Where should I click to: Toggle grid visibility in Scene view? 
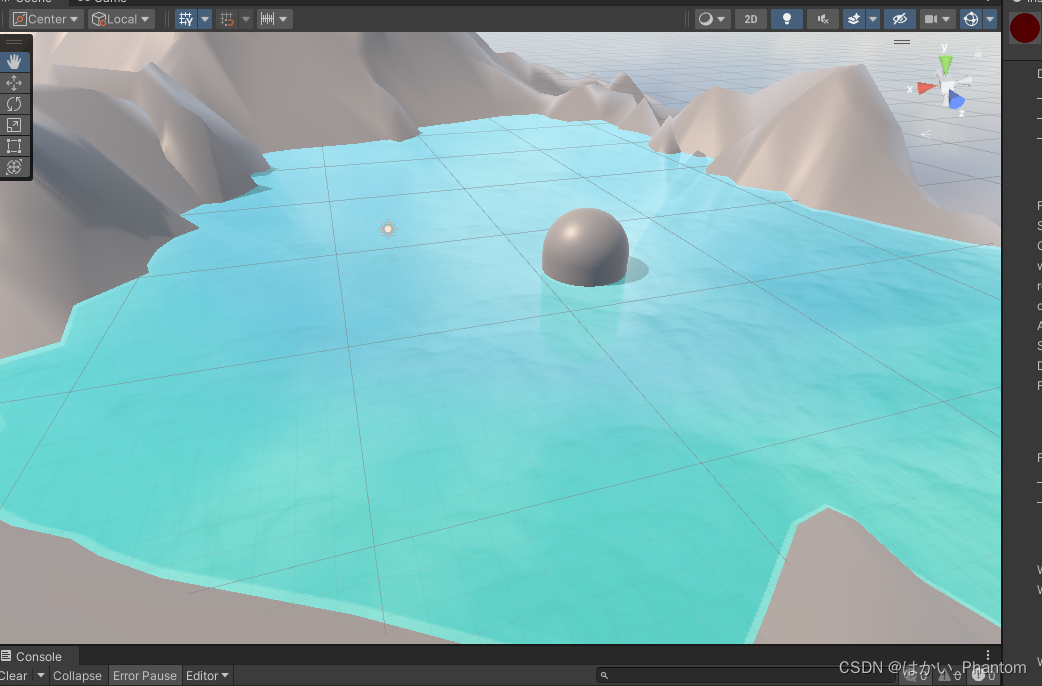click(186, 19)
